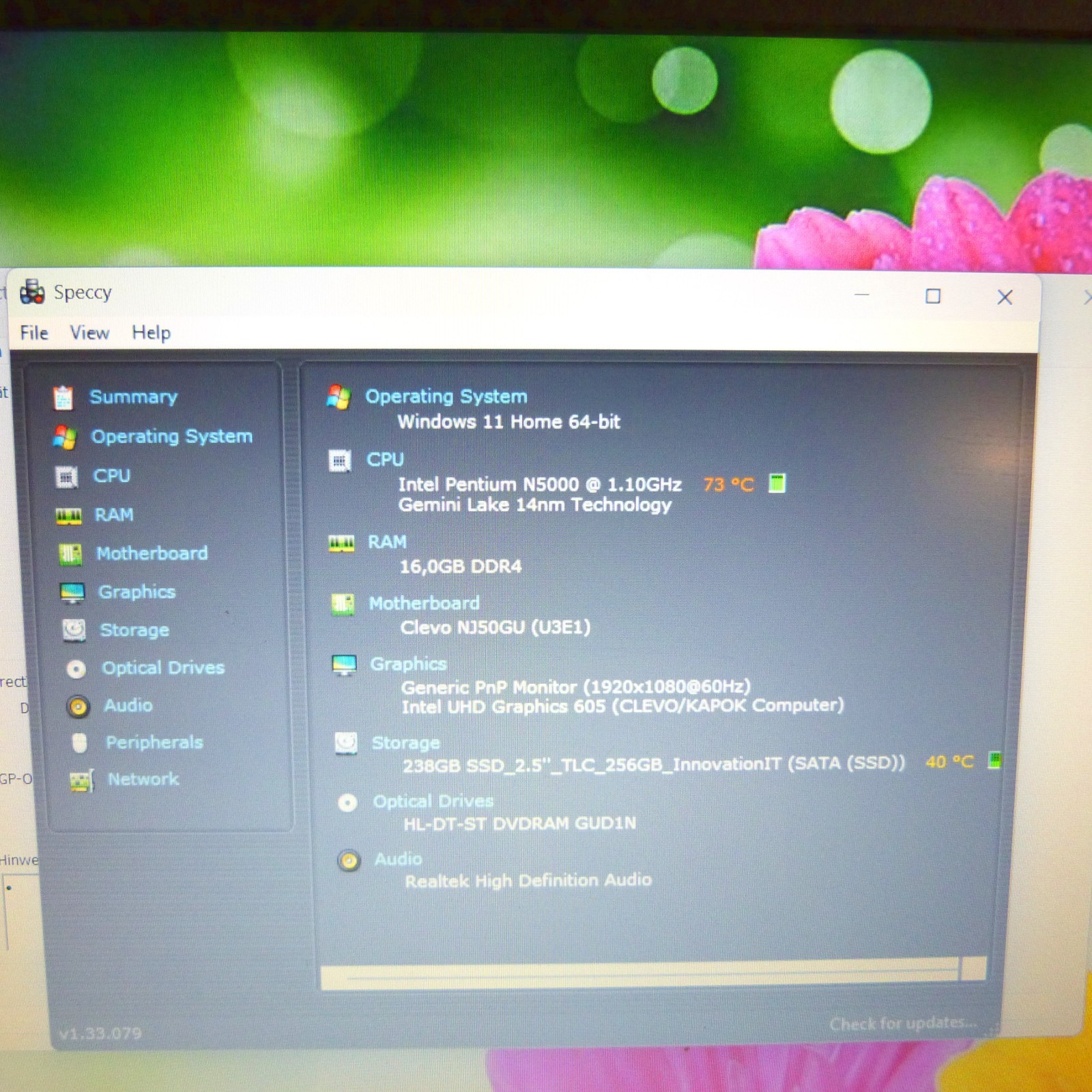Click the 238GB SSD InnovationIT storage text
The width and height of the screenshot is (1092, 1092).
coord(654,764)
